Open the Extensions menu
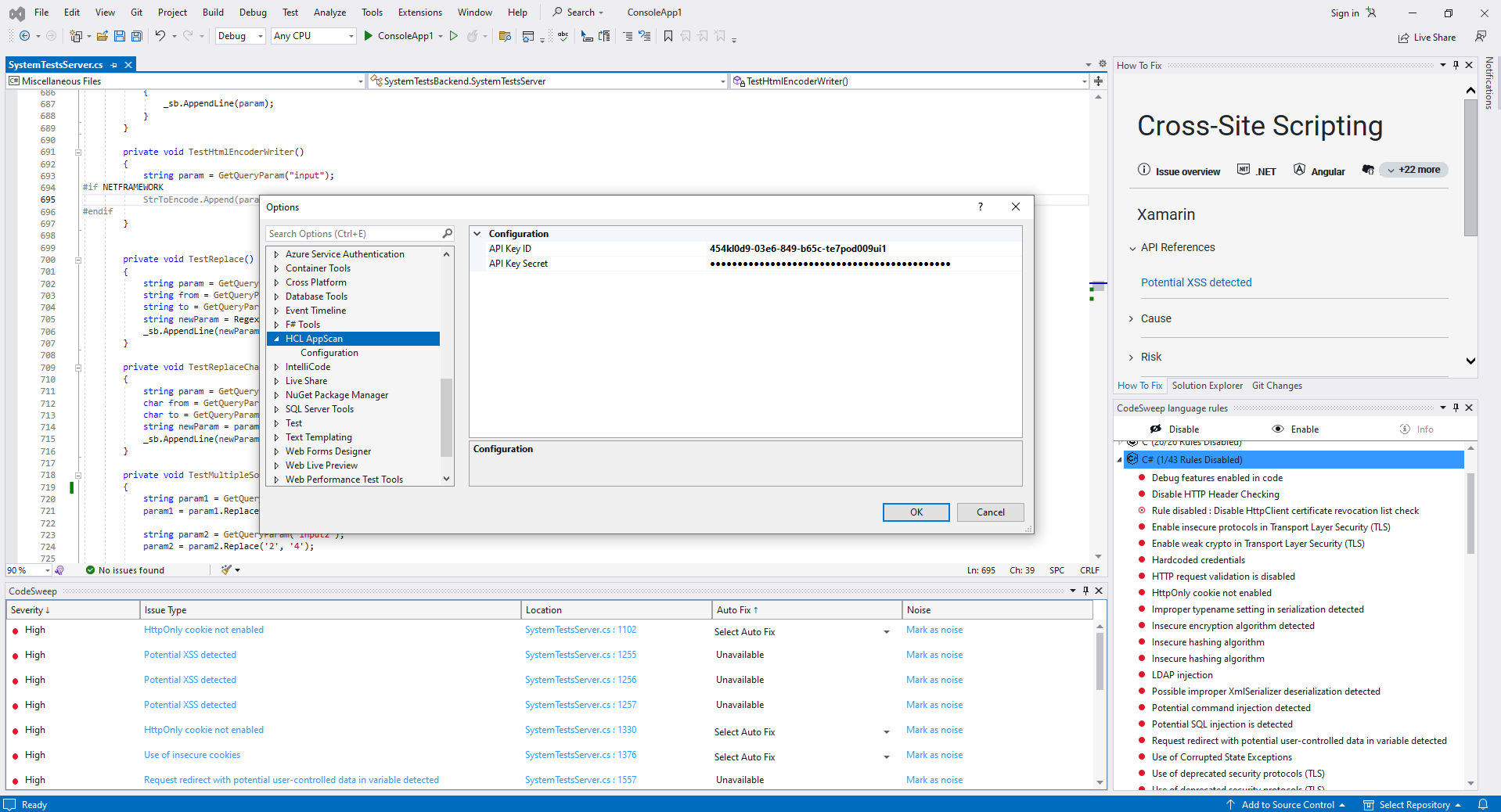Screen dimensions: 1501x812 coord(420,13)
